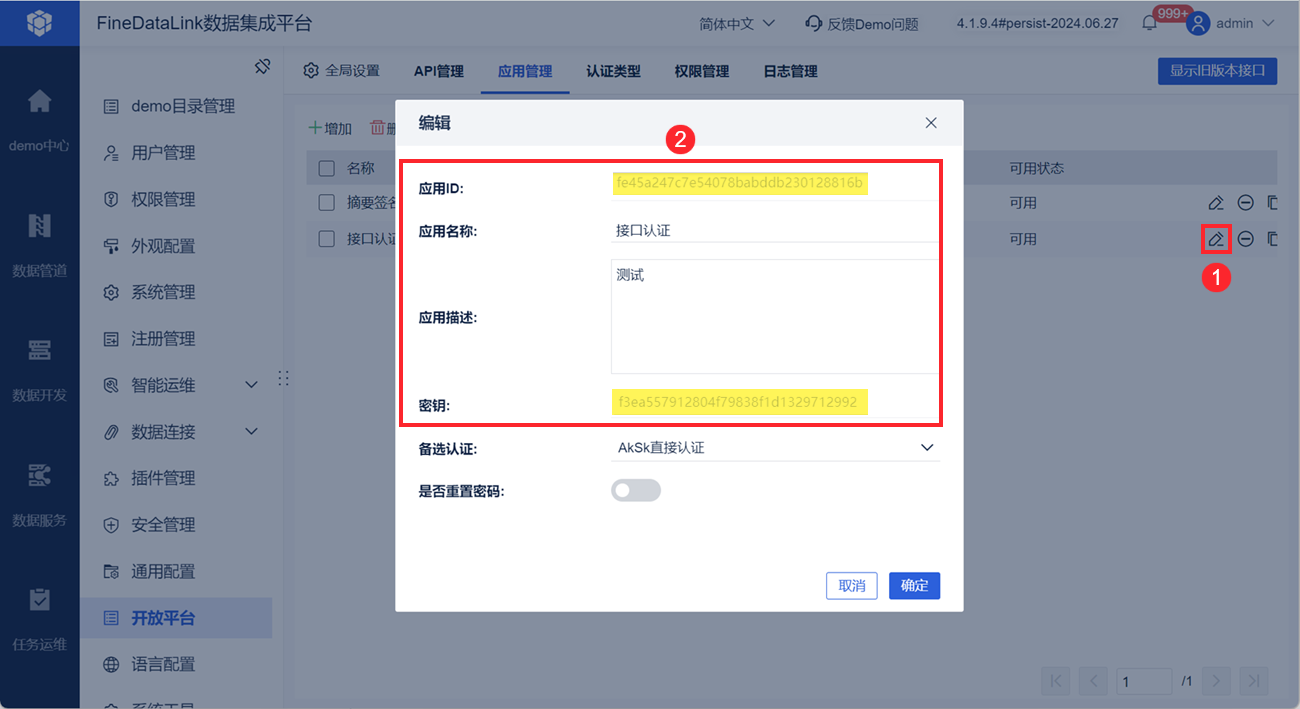The image size is (1300, 709).
Task: Expand the admin account chevron
Action: coord(1269,23)
